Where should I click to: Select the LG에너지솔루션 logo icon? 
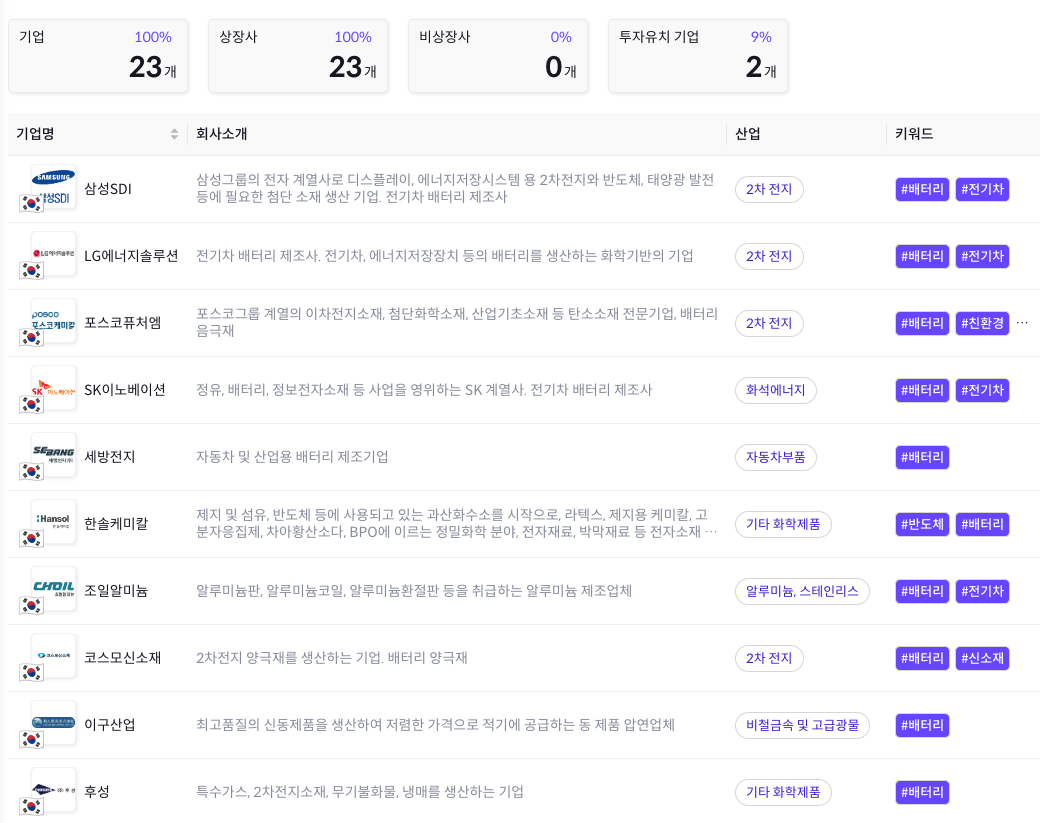[55, 256]
